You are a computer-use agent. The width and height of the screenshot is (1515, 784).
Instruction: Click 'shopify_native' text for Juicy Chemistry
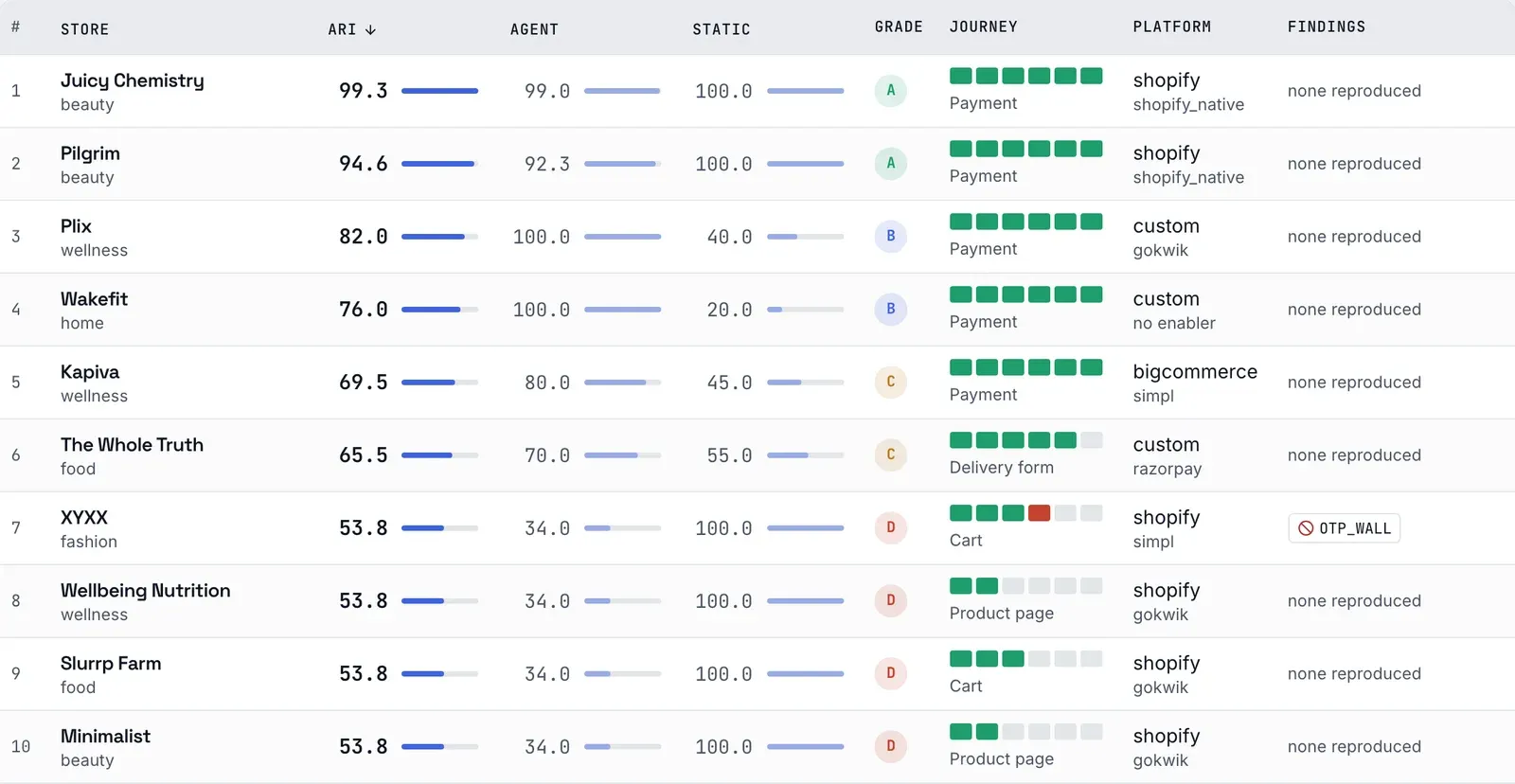coord(1188,105)
